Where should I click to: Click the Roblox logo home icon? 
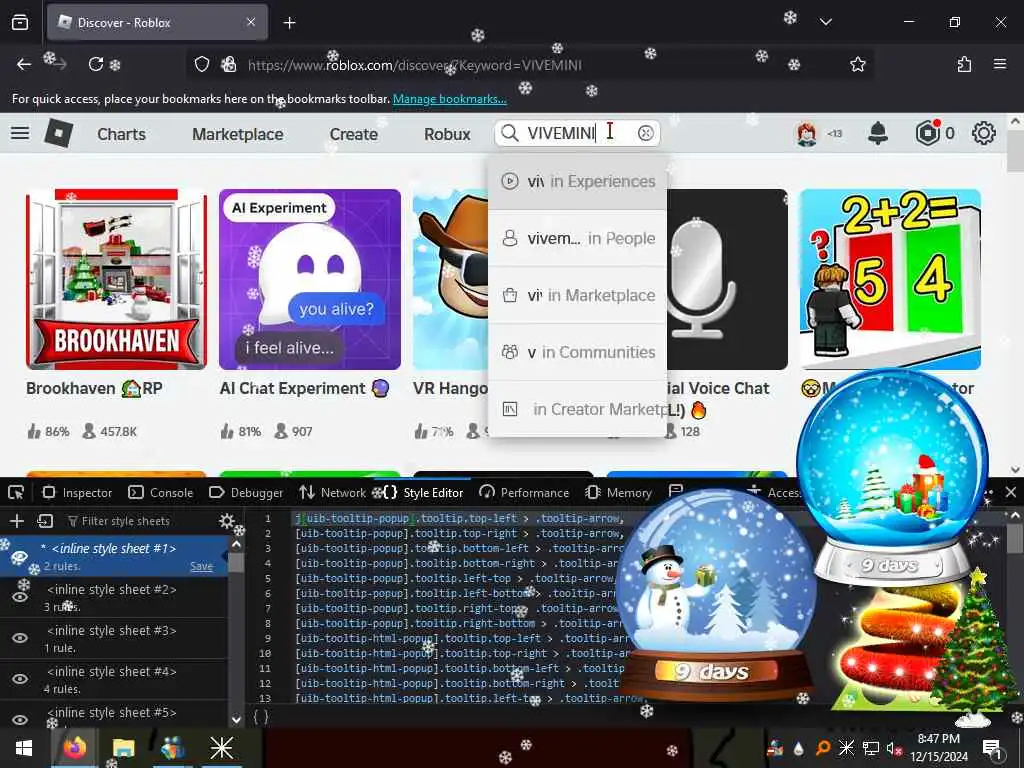[x=59, y=133]
